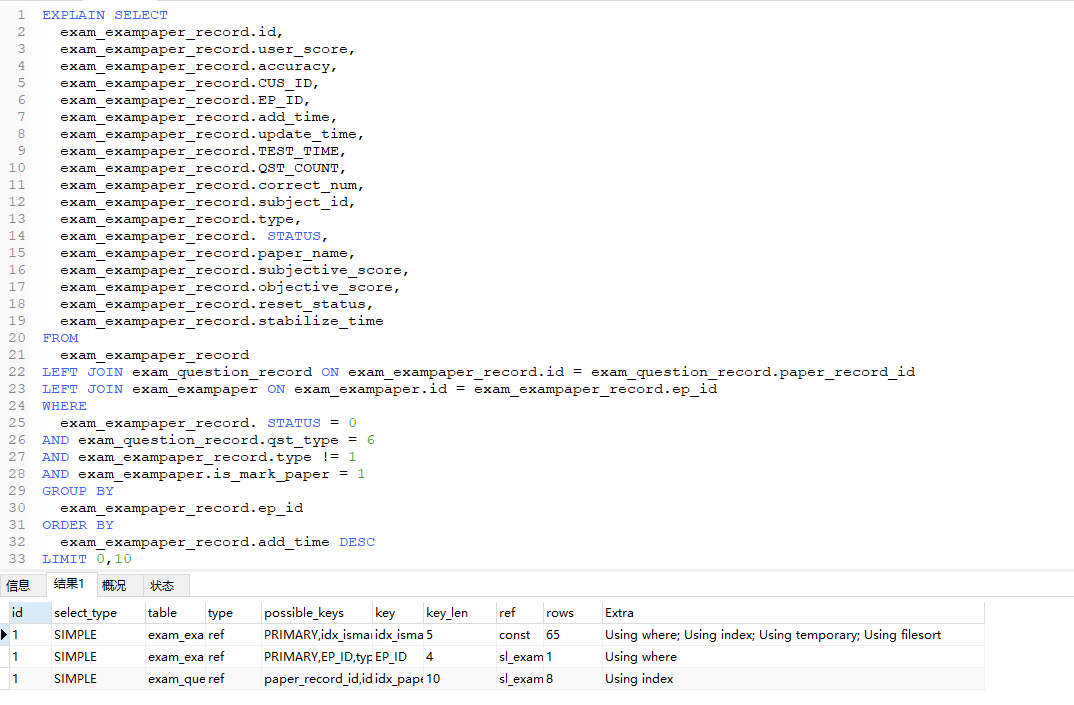Select the possible_keys column header
The image size is (1074, 705).
pos(317,613)
